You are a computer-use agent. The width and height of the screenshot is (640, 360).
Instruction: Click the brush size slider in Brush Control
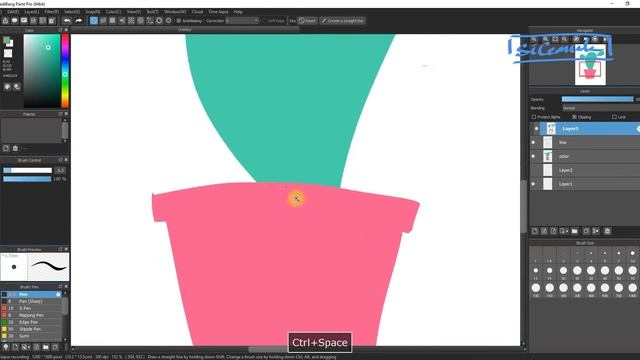coord(27,170)
